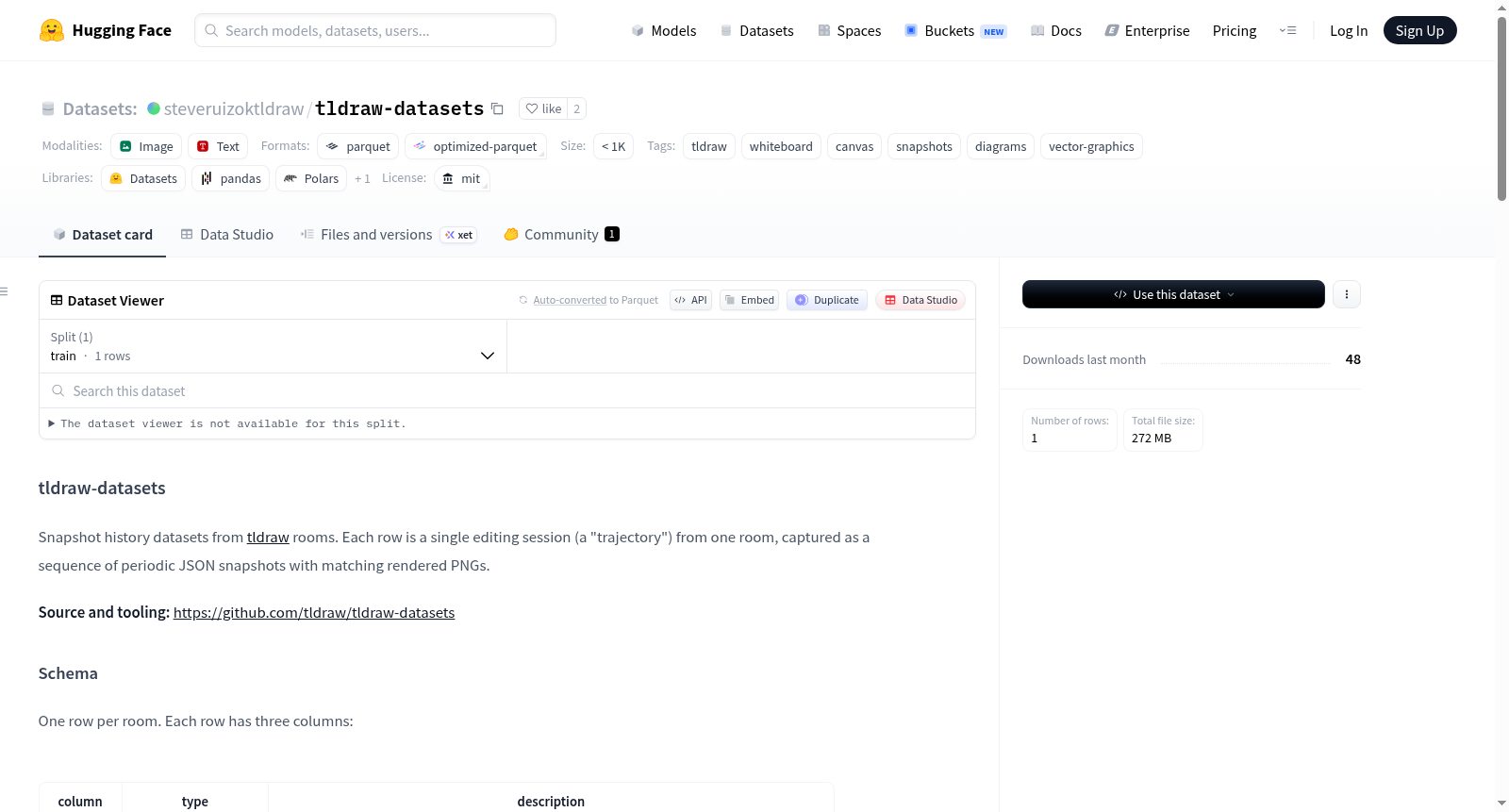Click the Embed button
This screenshot has width=1509, height=812.
[750, 300]
